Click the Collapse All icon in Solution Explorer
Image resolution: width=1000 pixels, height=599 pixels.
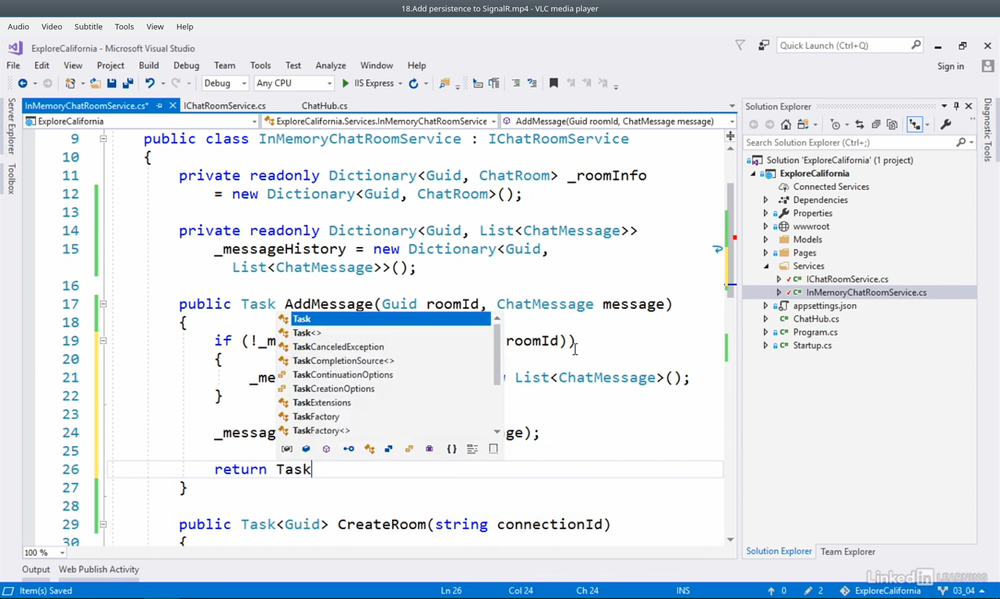click(876, 124)
